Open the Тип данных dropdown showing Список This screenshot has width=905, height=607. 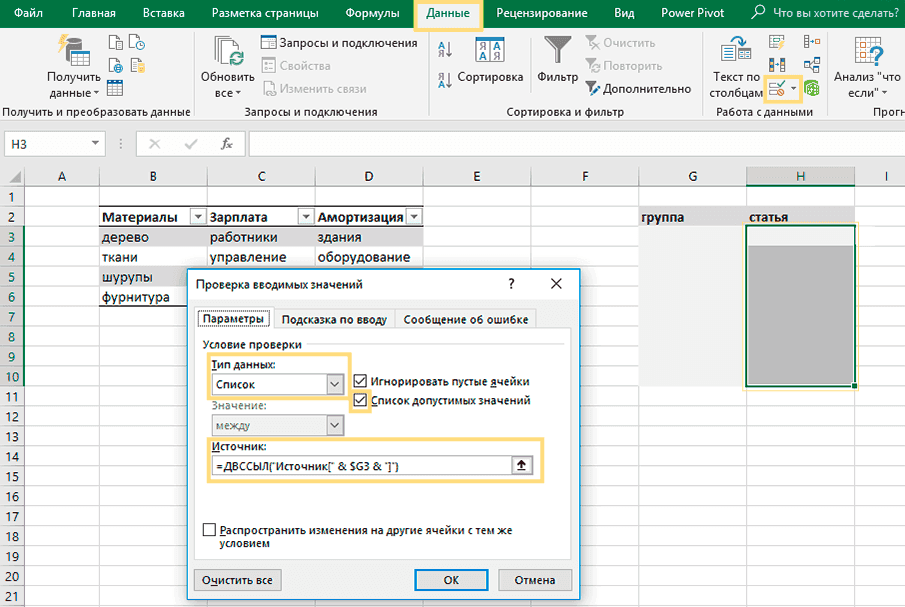pyautogui.click(x=333, y=386)
